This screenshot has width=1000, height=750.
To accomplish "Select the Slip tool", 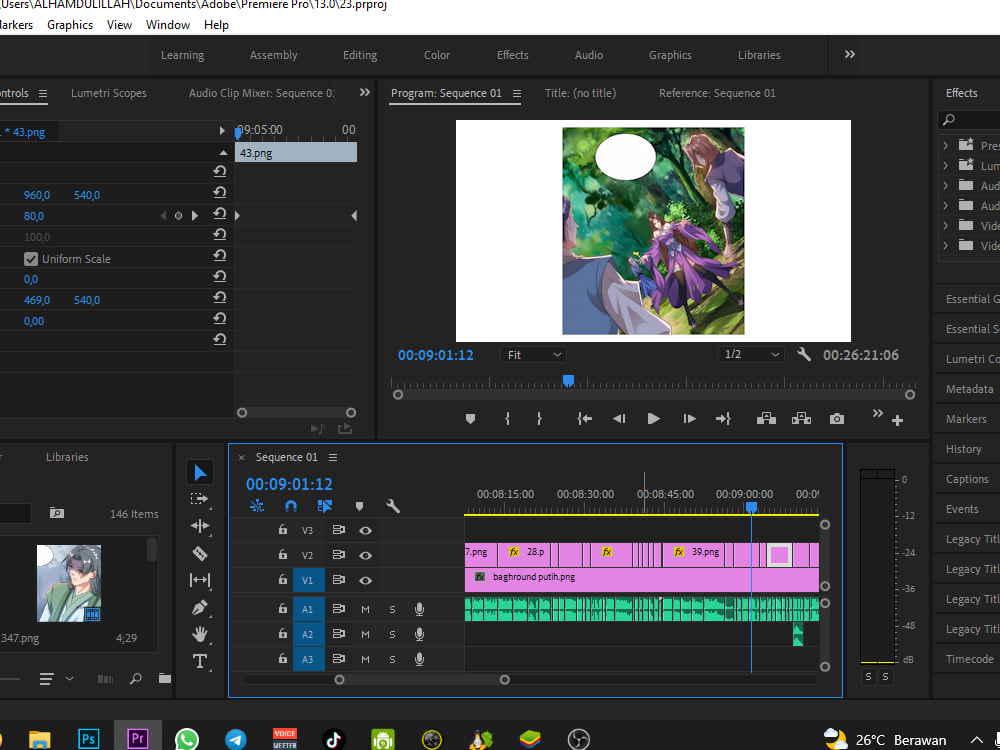I will [x=200, y=580].
